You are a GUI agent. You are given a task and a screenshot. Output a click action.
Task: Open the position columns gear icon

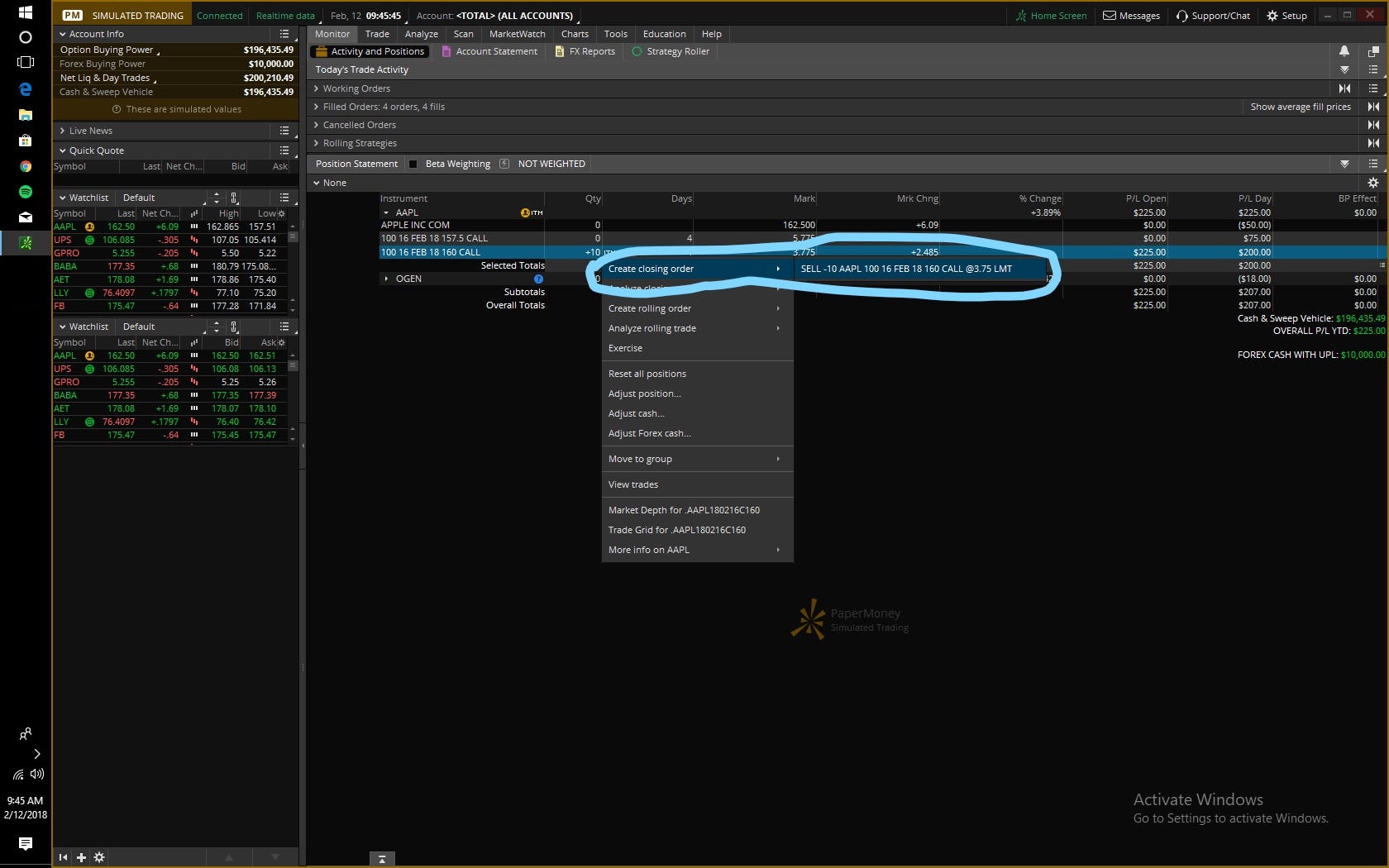click(x=1373, y=183)
